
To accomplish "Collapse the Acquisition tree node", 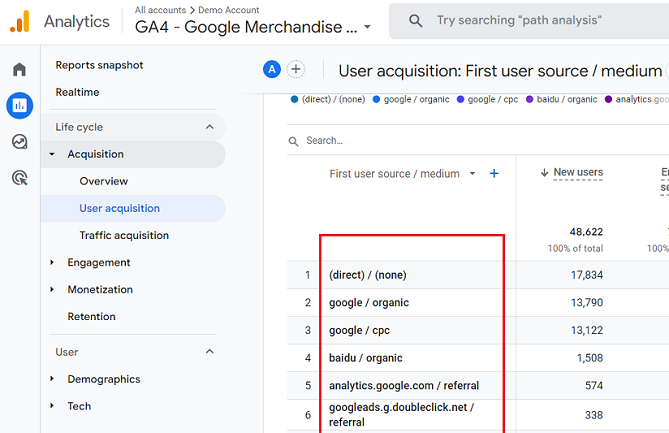I will click(52, 154).
